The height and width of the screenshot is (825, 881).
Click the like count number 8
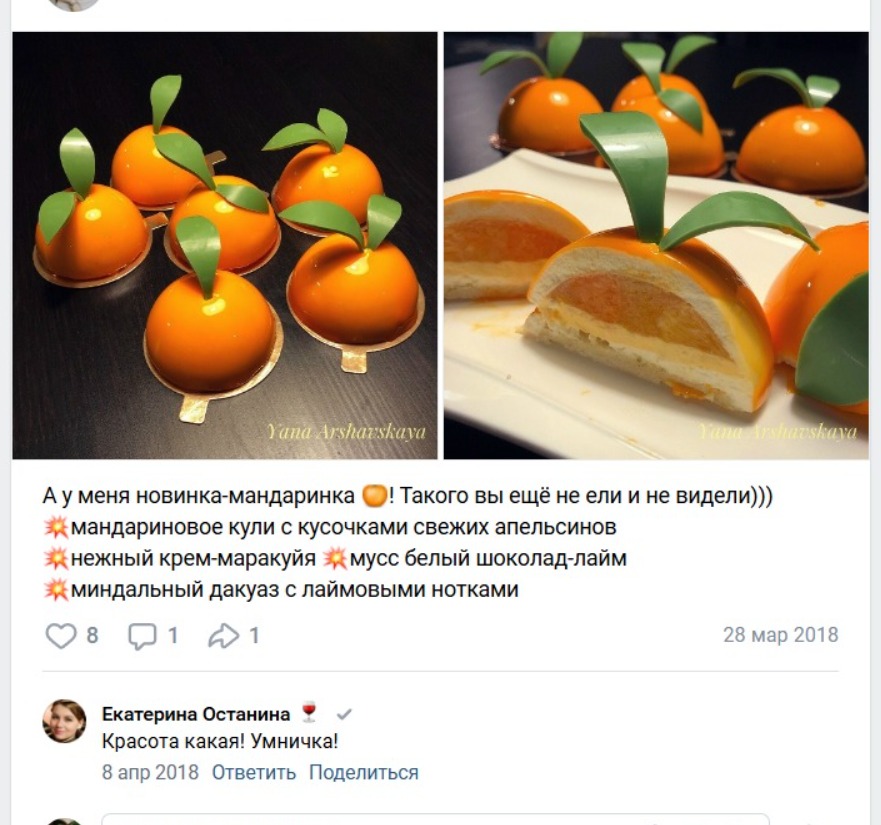[x=92, y=636]
